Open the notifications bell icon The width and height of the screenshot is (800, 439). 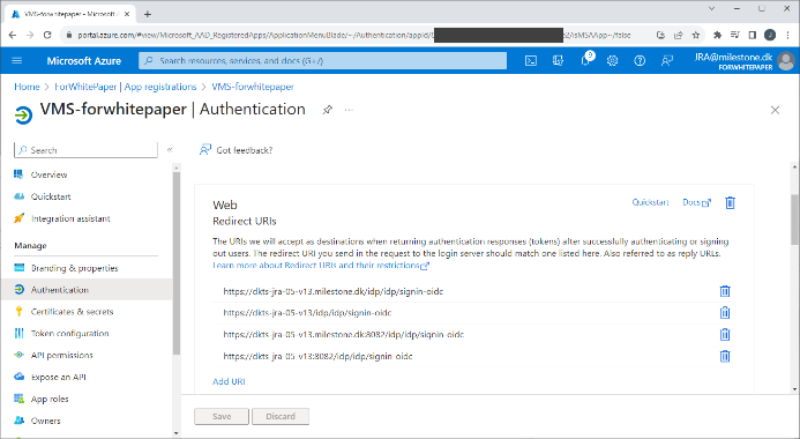click(586, 61)
